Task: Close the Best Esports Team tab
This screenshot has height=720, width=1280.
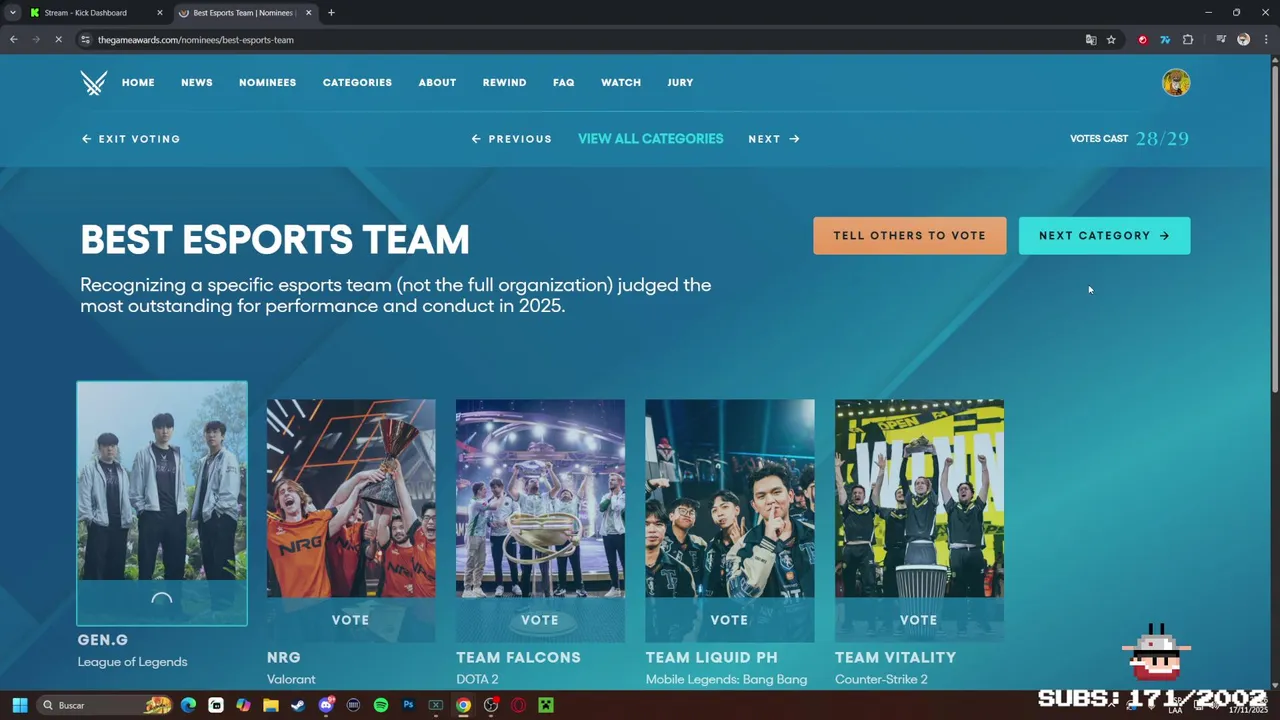Action: pyautogui.click(x=308, y=13)
